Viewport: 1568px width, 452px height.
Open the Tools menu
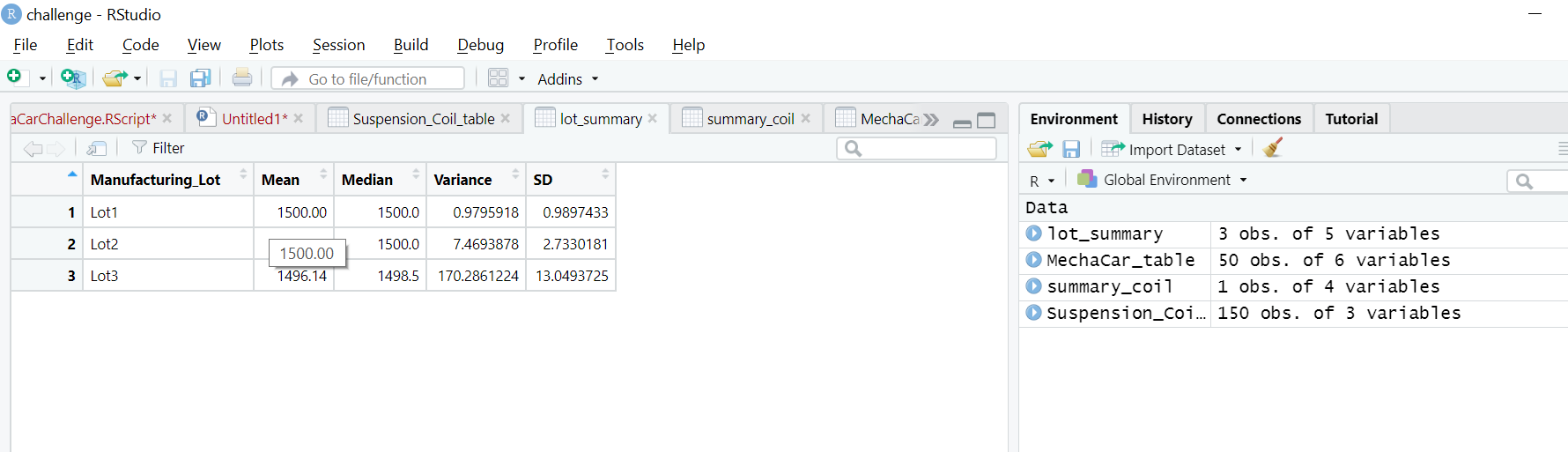click(x=625, y=45)
